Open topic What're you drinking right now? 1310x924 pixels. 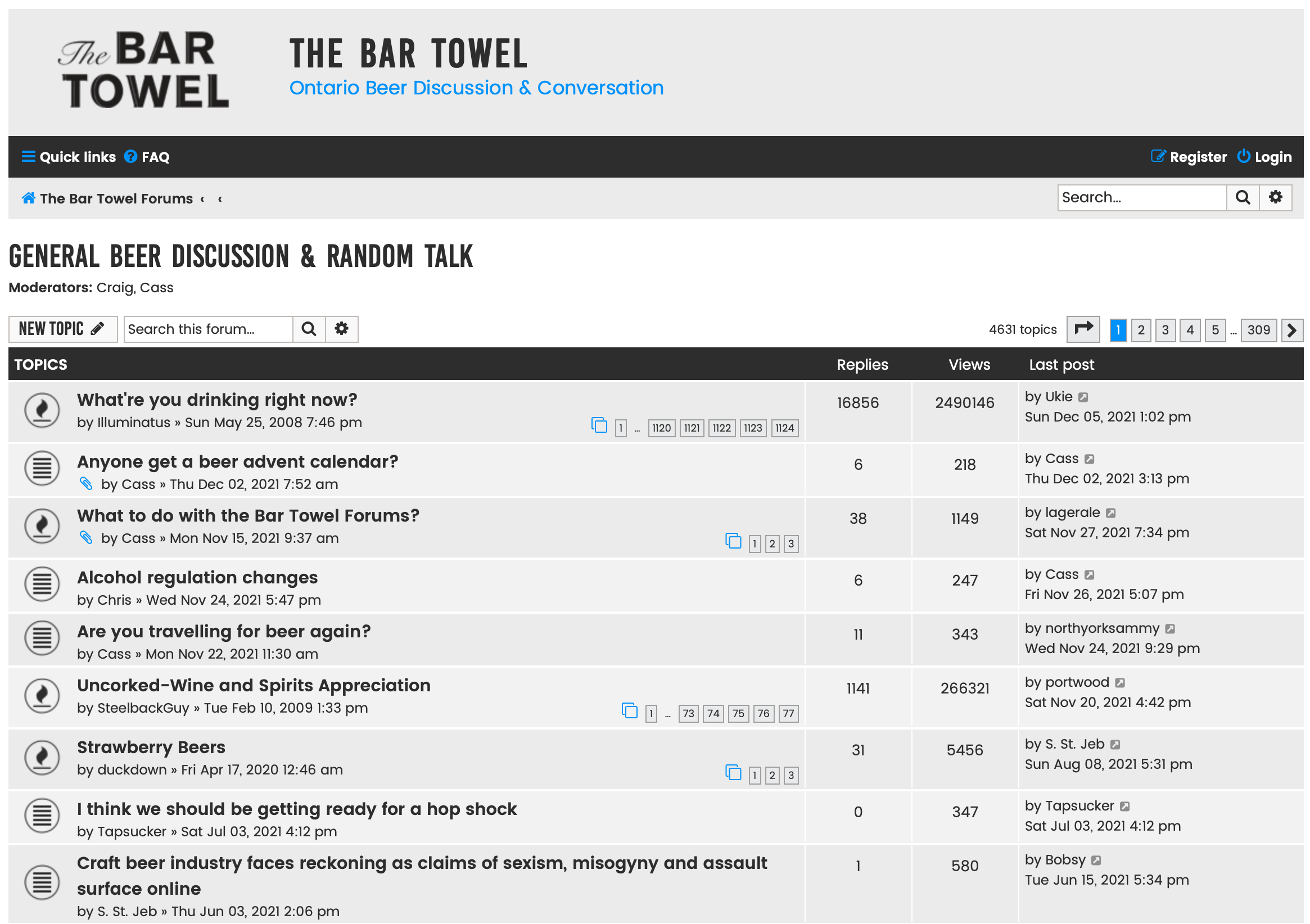[217, 400]
